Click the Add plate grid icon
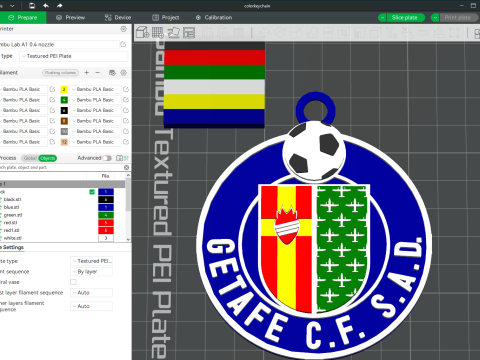Screen dimensions: 480x360 [x=158, y=32]
